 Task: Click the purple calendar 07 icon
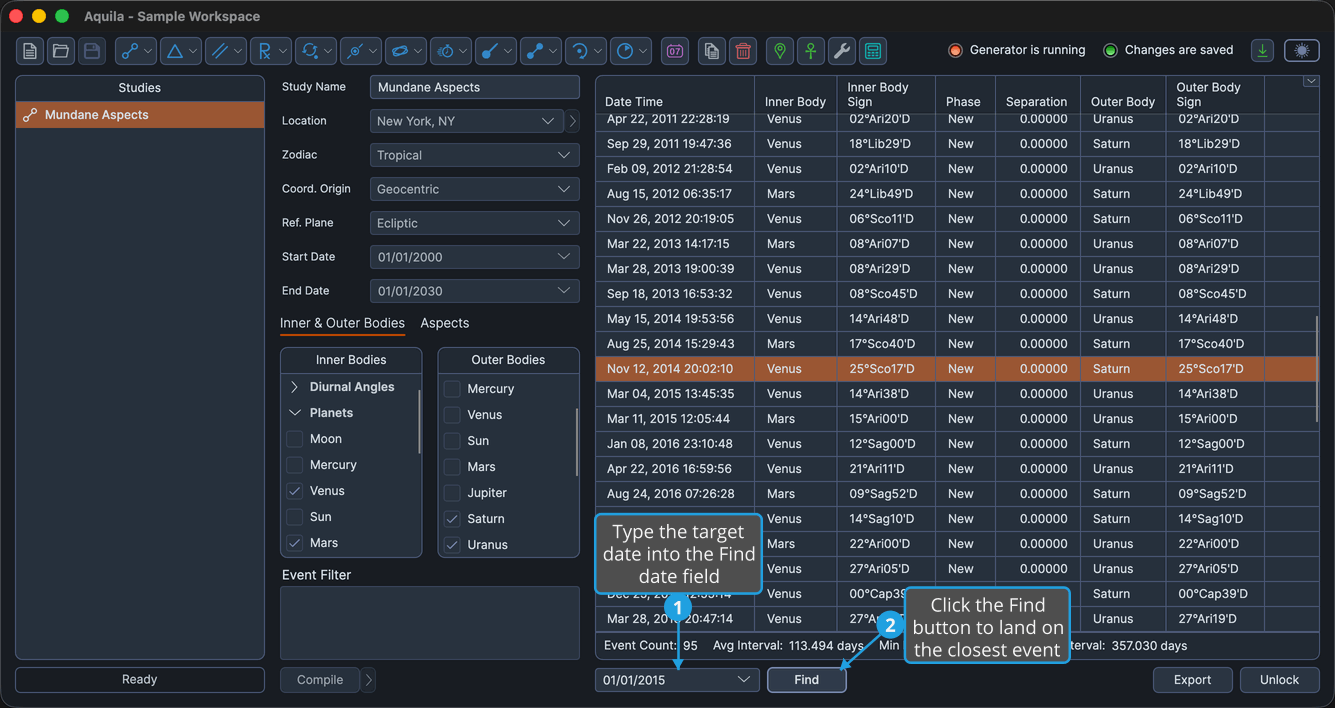click(675, 51)
